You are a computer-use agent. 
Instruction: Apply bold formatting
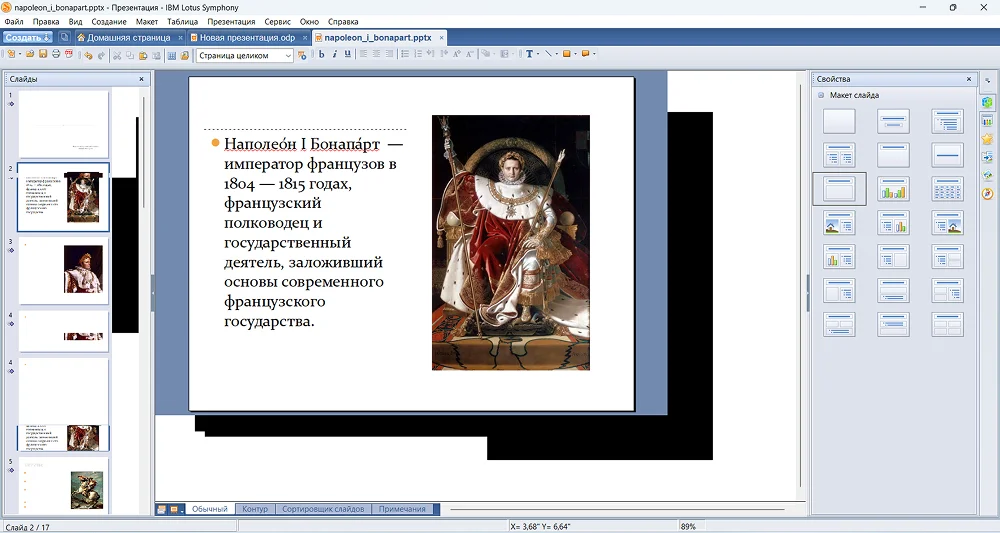[321, 55]
